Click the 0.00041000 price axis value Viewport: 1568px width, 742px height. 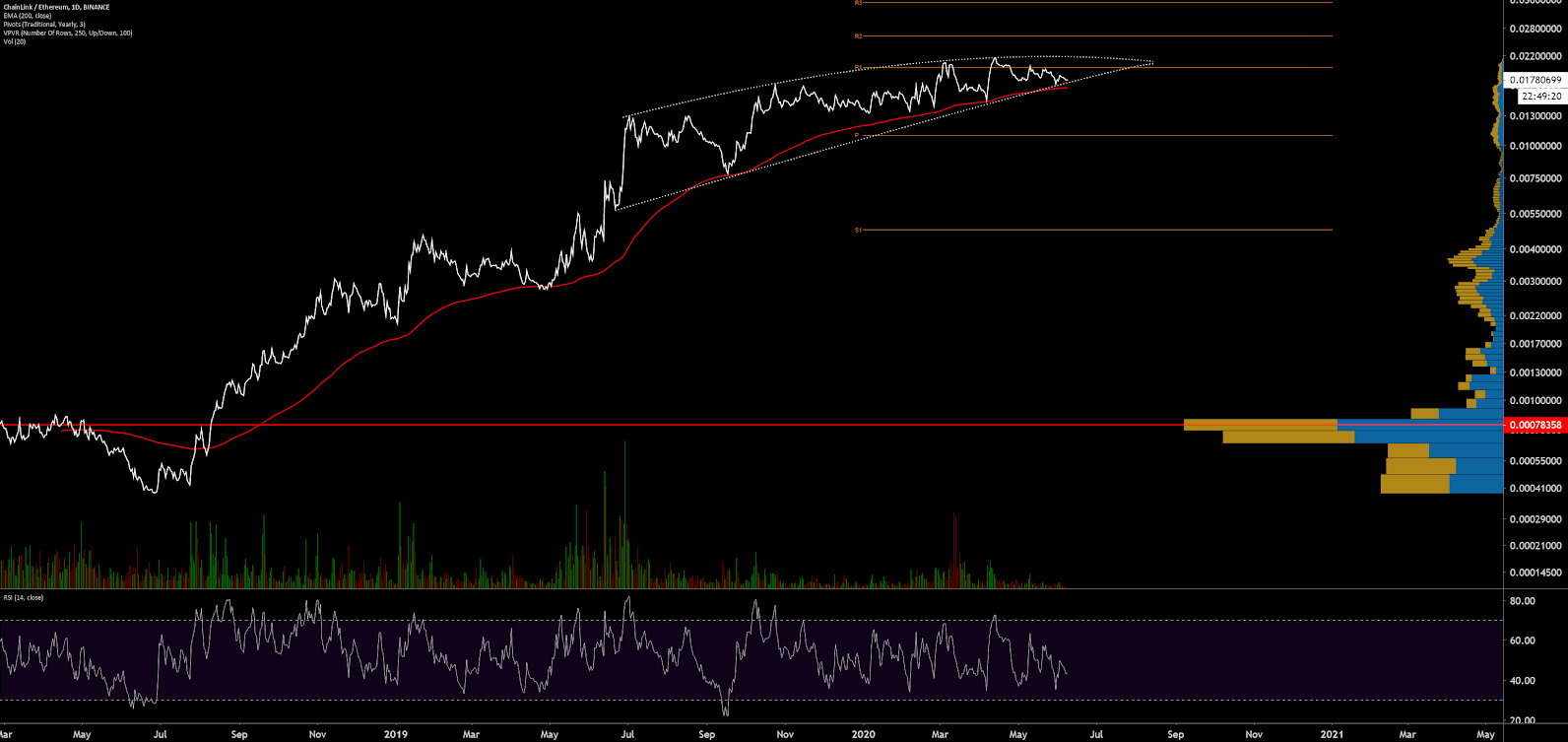point(1535,489)
